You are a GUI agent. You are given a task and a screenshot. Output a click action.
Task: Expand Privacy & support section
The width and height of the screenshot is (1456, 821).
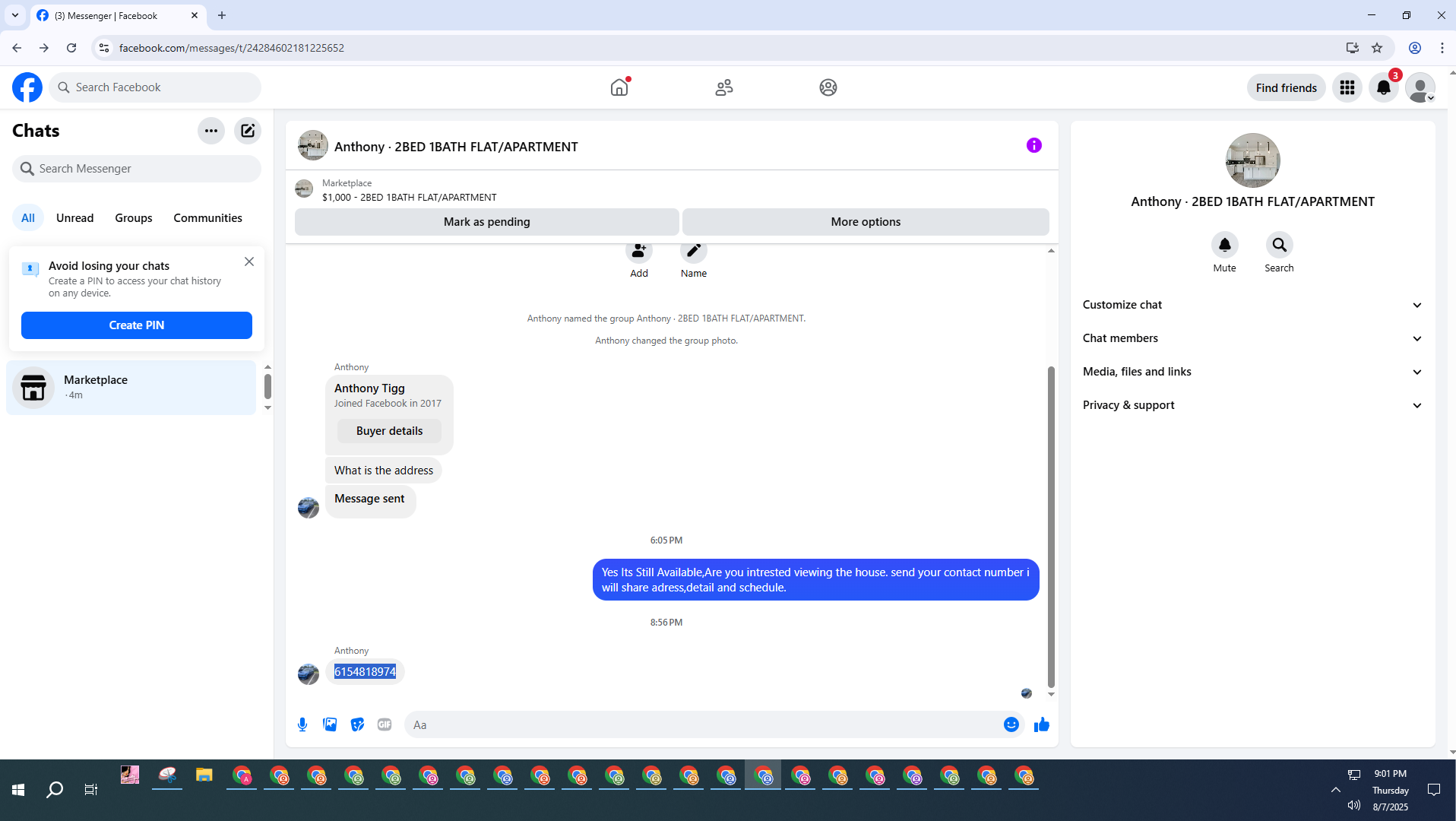(1253, 405)
